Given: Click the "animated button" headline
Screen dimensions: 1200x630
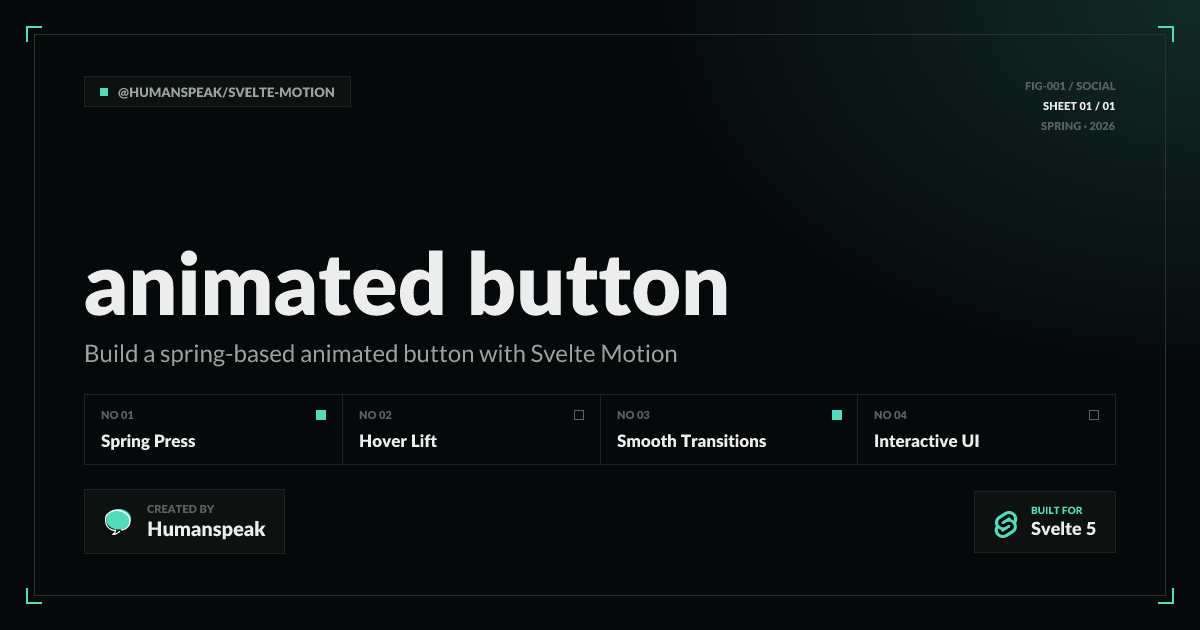Looking at the screenshot, I should (406, 285).
